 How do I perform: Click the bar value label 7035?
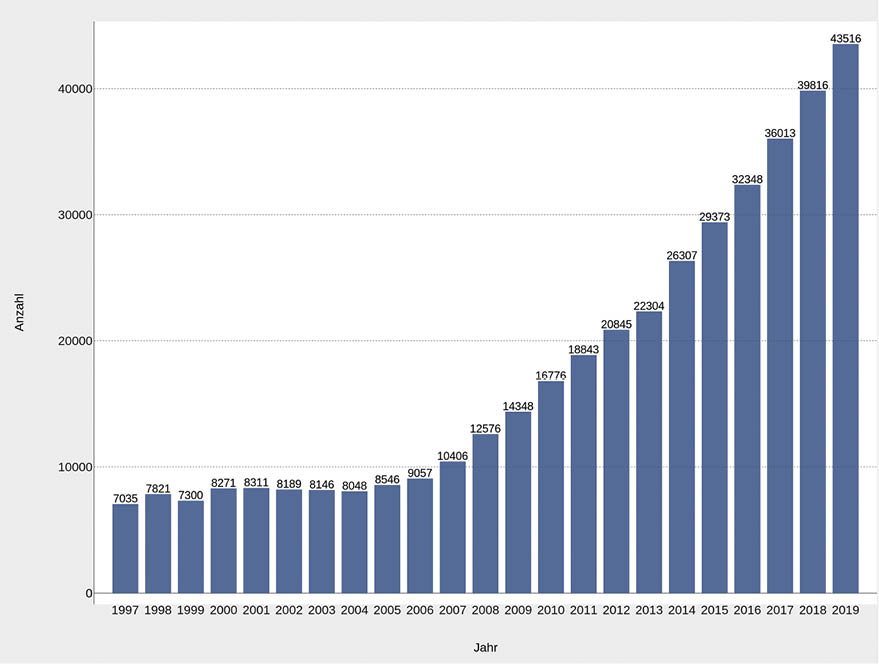pos(125,499)
